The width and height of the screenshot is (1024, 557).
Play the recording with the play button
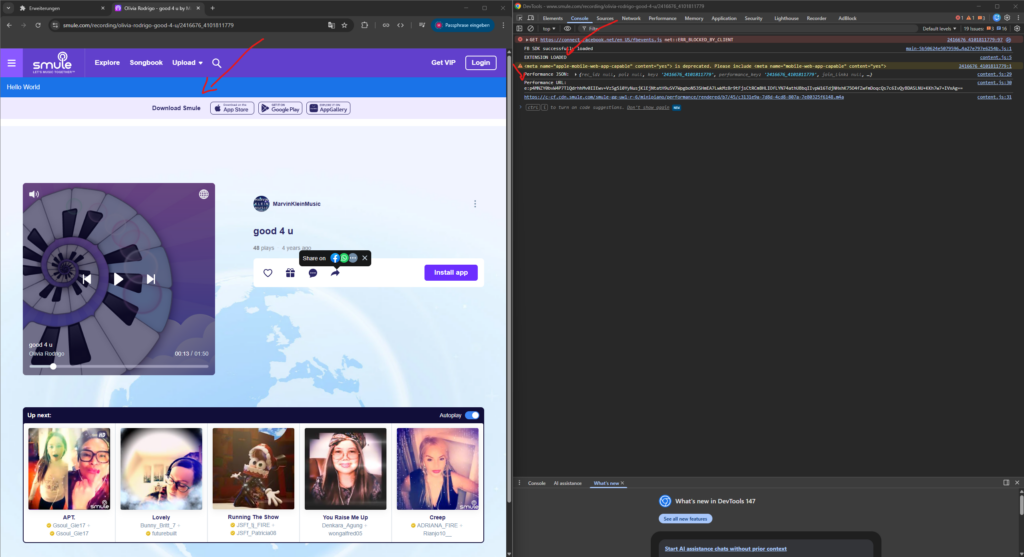pos(118,279)
